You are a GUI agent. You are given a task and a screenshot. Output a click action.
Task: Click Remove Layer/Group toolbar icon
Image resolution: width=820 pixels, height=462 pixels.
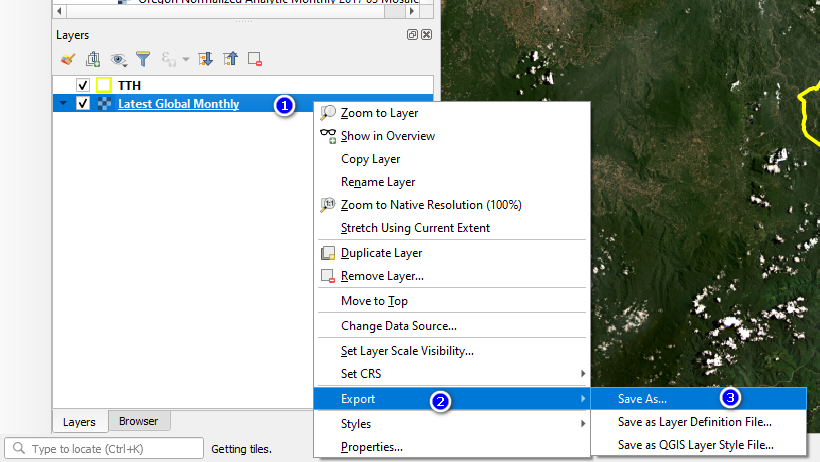tap(255, 59)
